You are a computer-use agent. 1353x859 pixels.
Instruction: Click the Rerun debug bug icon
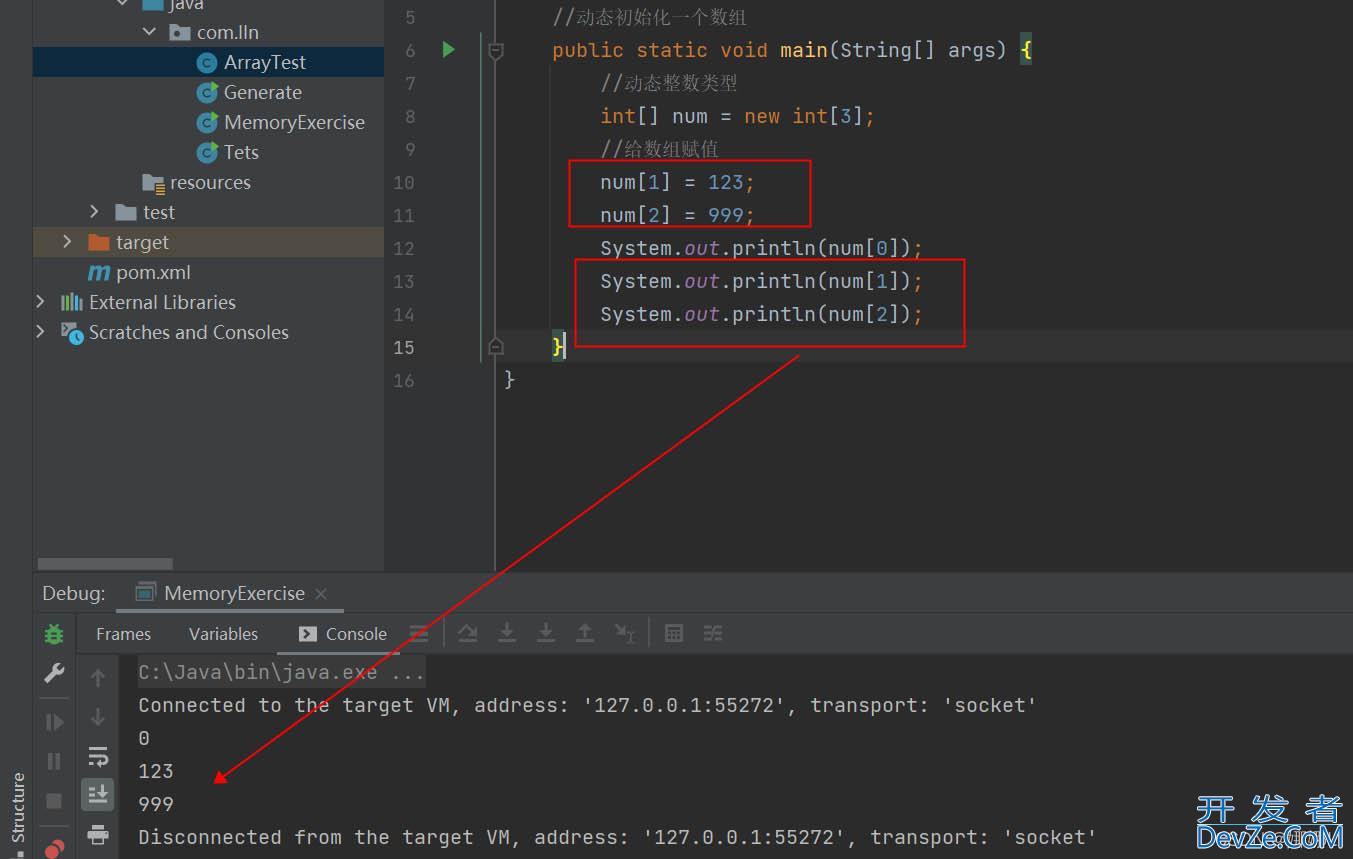coord(54,634)
